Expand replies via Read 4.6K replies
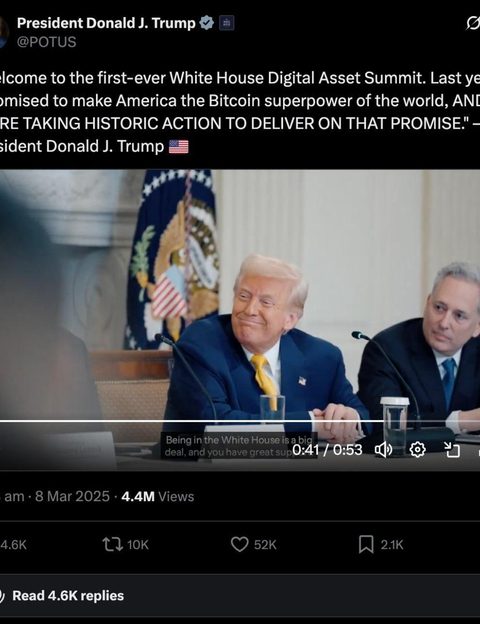Viewport: 480px width, 624px height. click(x=68, y=596)
